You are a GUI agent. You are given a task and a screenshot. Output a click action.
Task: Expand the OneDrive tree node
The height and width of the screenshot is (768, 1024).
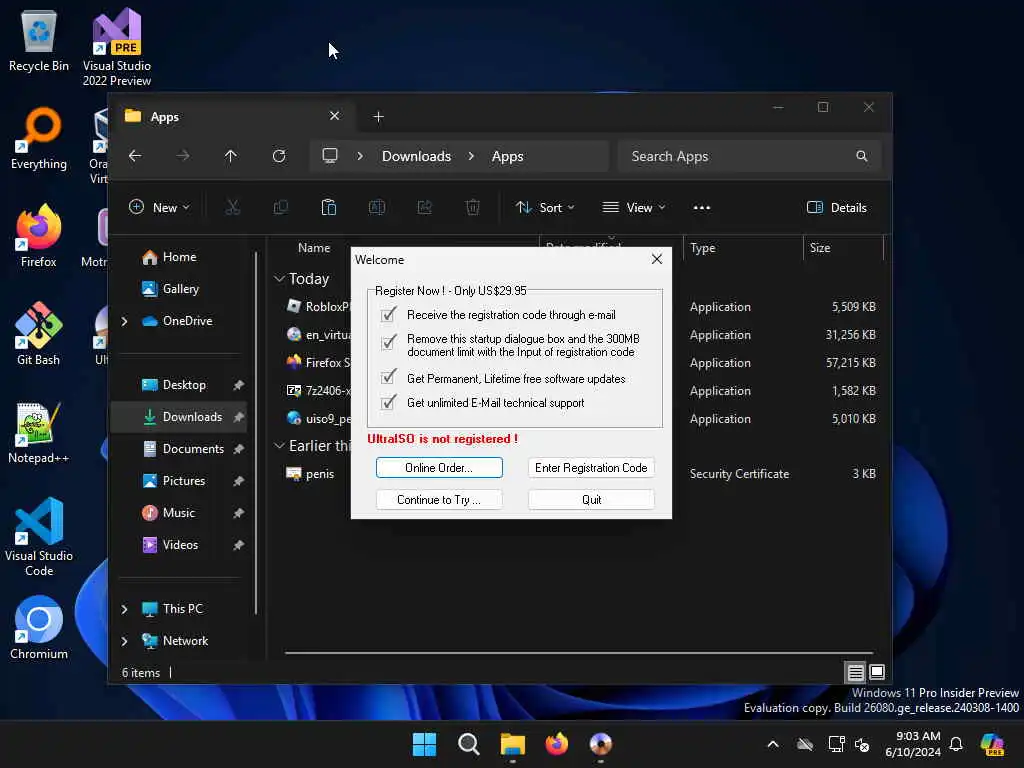tap(125, 321)
